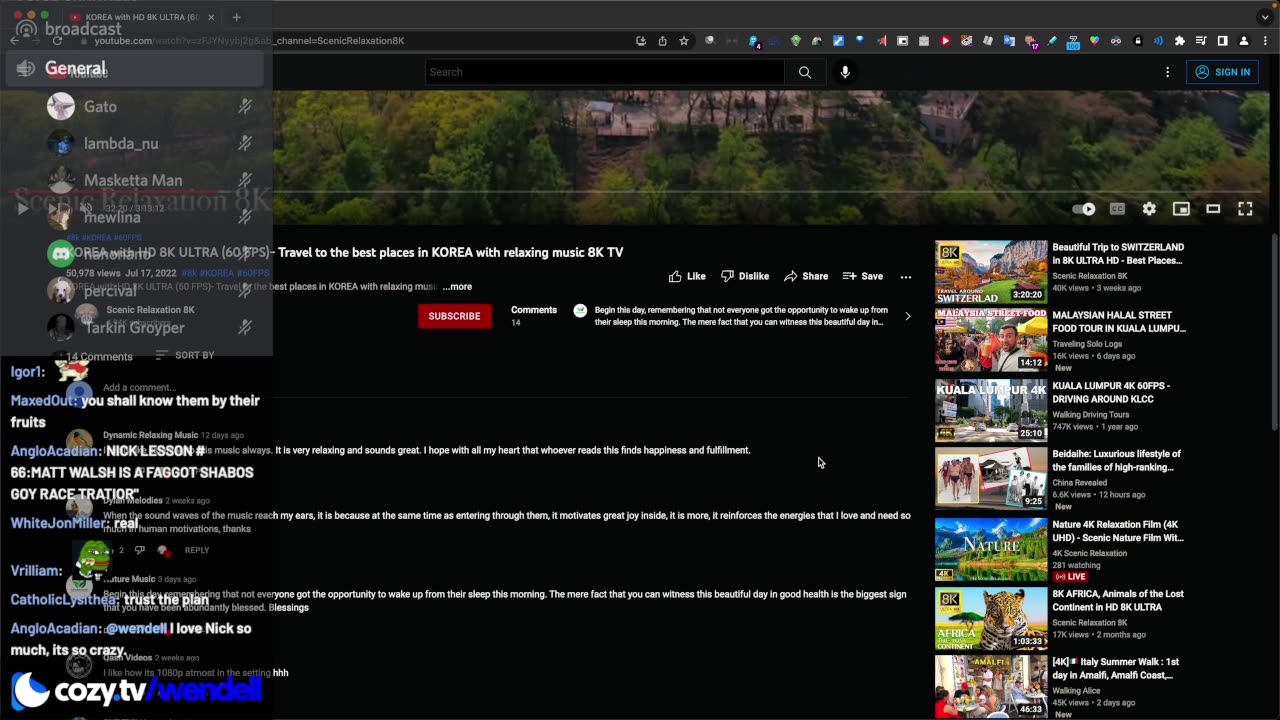Open 'MALAYSIAN HALAL STREET FOOD TOUR' title
Viewport: 1280px width, 720px height.
point(1119,322)
